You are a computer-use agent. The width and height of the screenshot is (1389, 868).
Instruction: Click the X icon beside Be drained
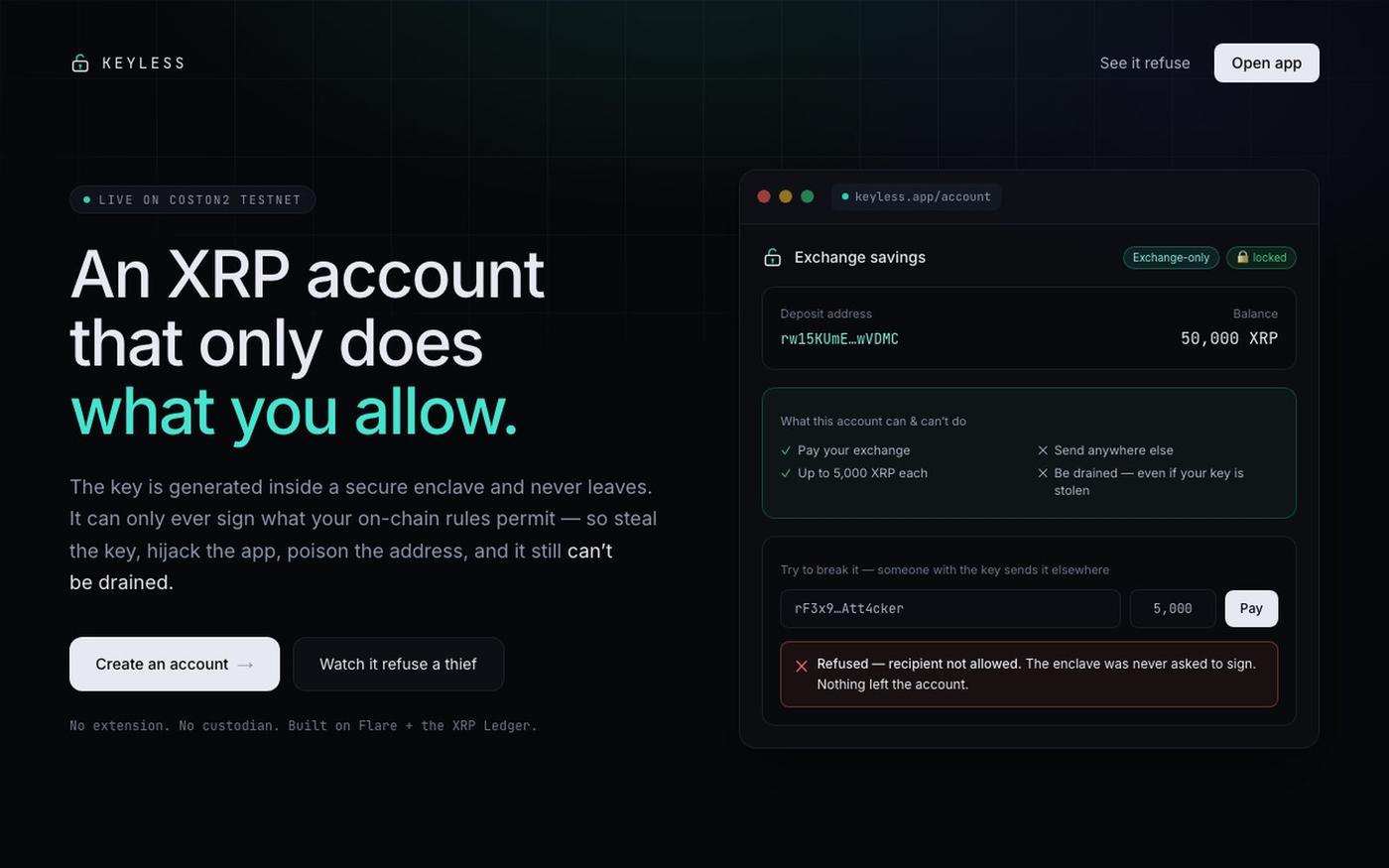point(1043,473)
